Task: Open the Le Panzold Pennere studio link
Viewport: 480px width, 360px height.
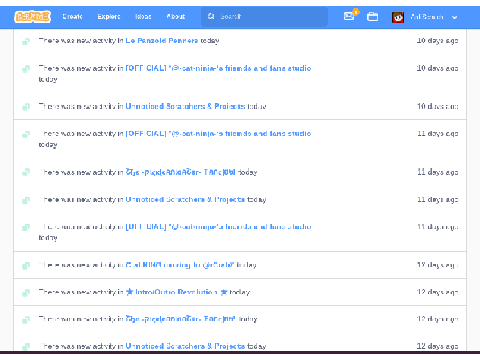Action: coord(162,41)
